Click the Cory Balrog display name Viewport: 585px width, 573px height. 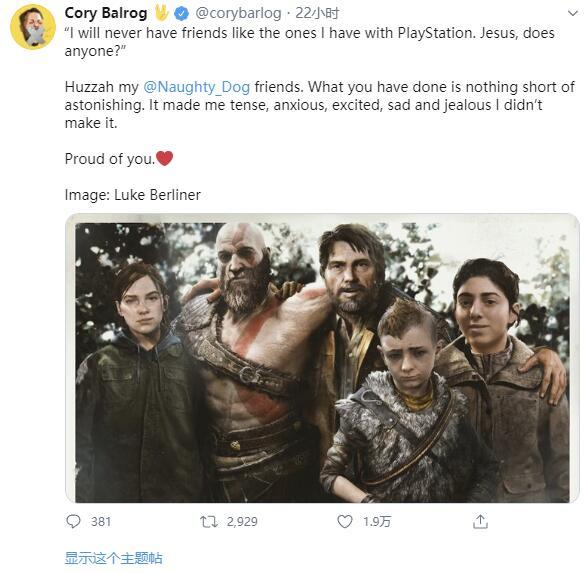click(x=106, y=13)
